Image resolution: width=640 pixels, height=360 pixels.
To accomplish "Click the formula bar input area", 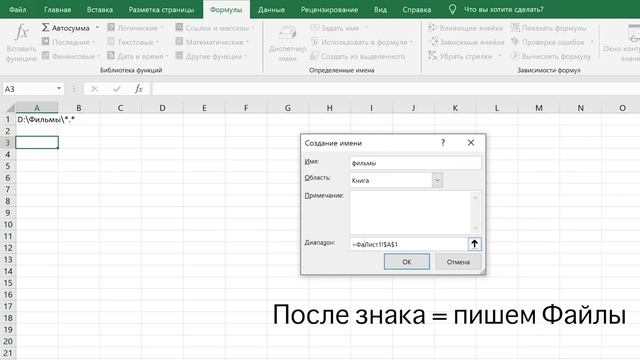I will (396, 89).
